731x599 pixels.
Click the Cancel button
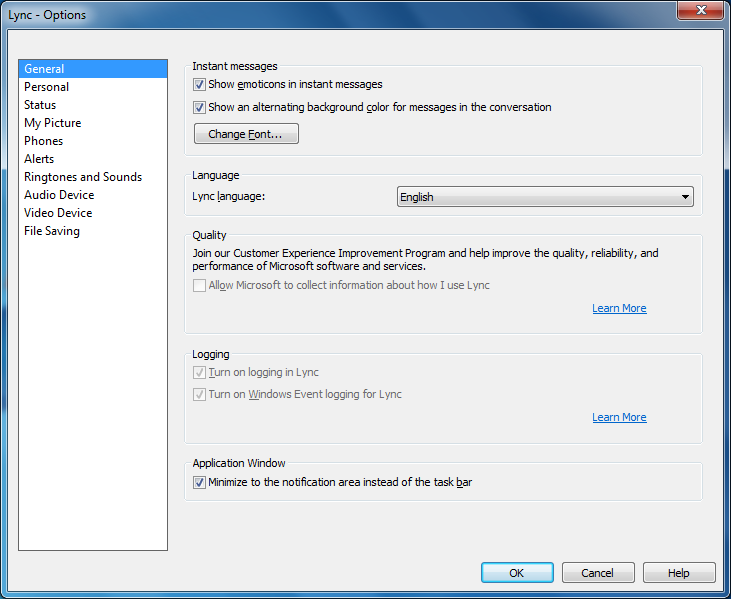pos(598,572)
